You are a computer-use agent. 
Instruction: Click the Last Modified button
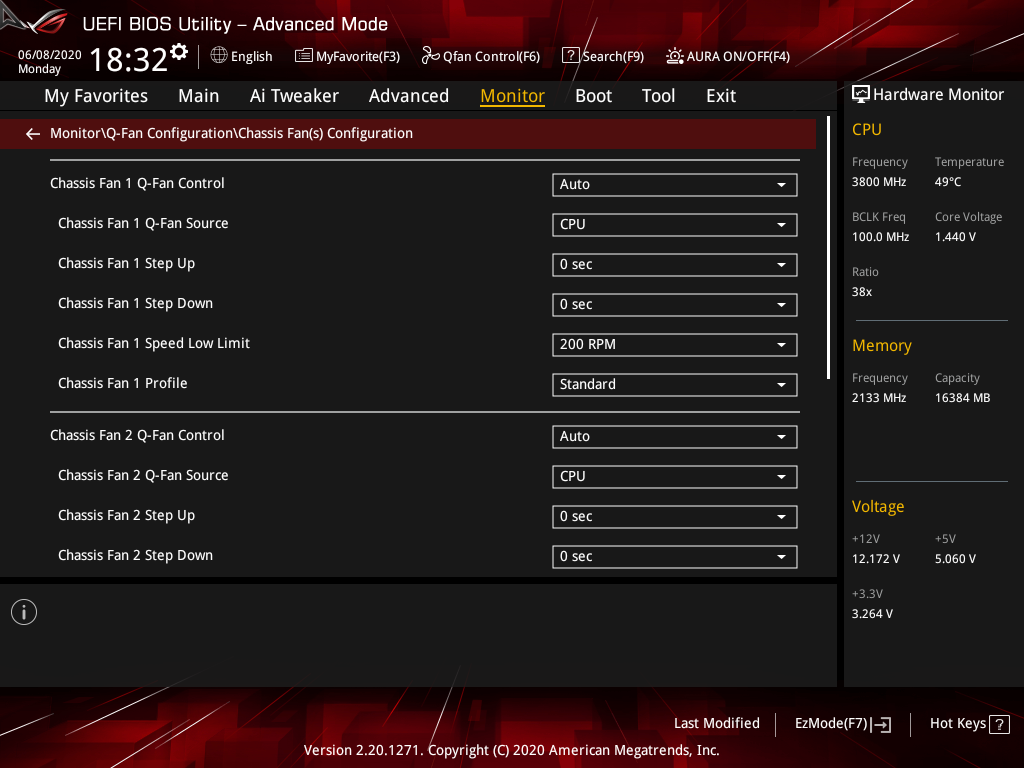pyautogui.click(x=716, y=724)
